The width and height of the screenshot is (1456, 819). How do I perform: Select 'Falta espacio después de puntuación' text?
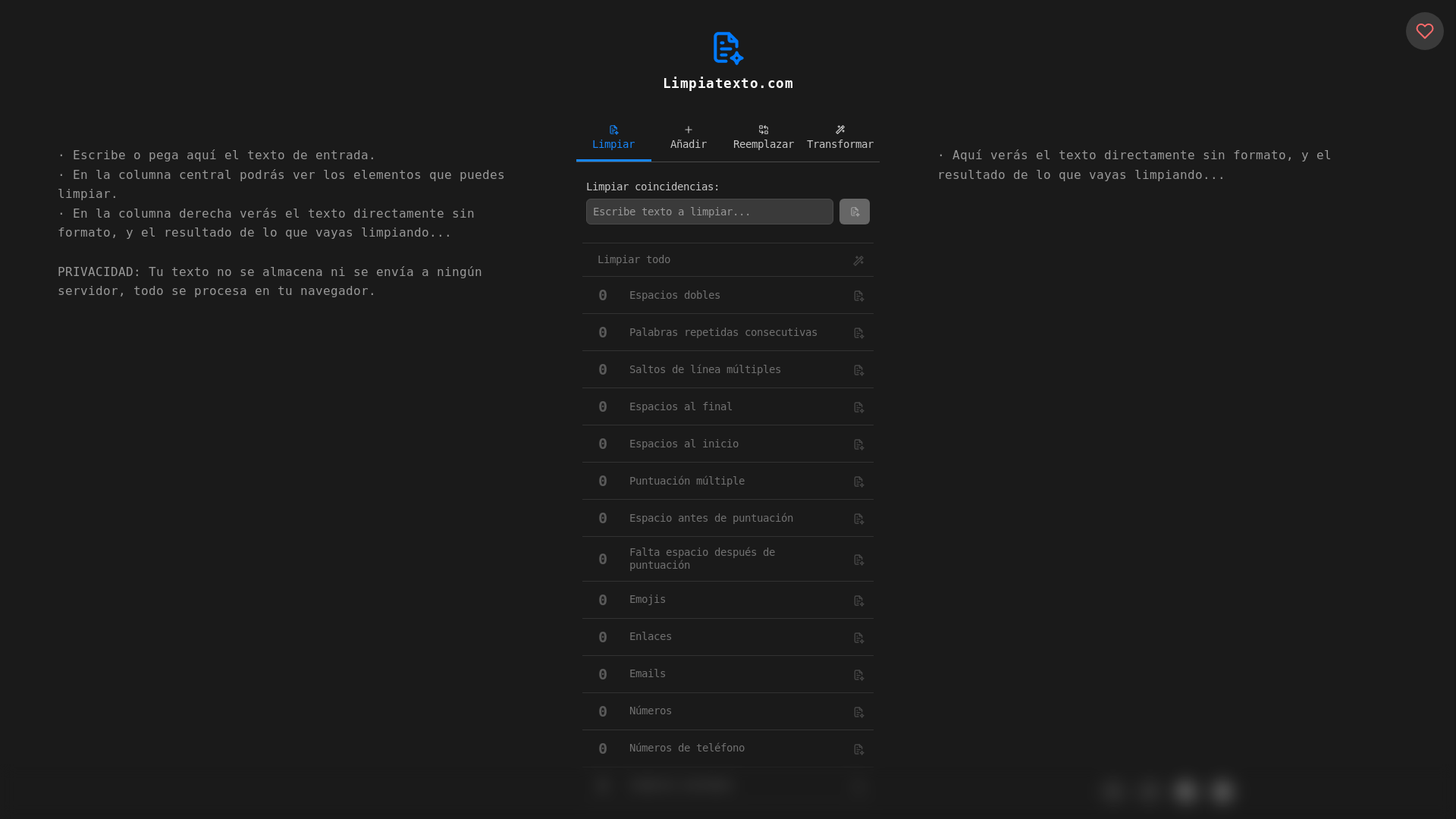click(702, 559)
